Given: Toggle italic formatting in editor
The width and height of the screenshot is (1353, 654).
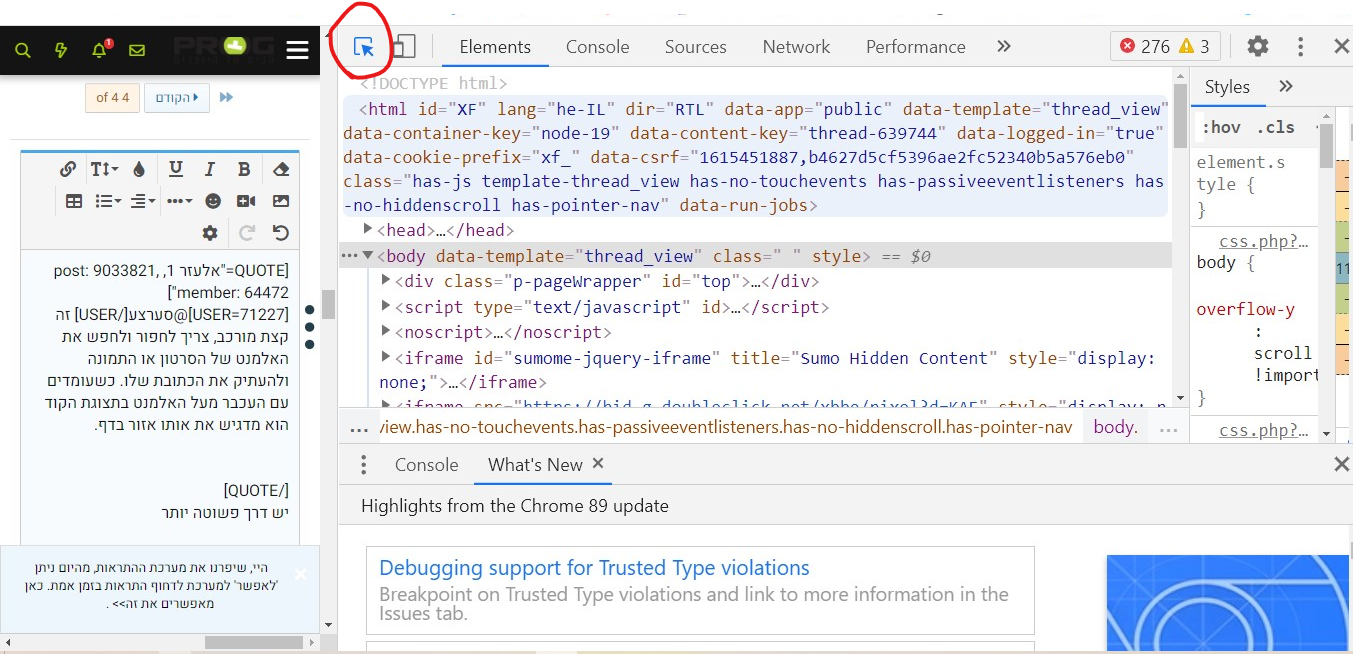Looking at the screenshot, I should pyautogui.click(x=210, y=169).
